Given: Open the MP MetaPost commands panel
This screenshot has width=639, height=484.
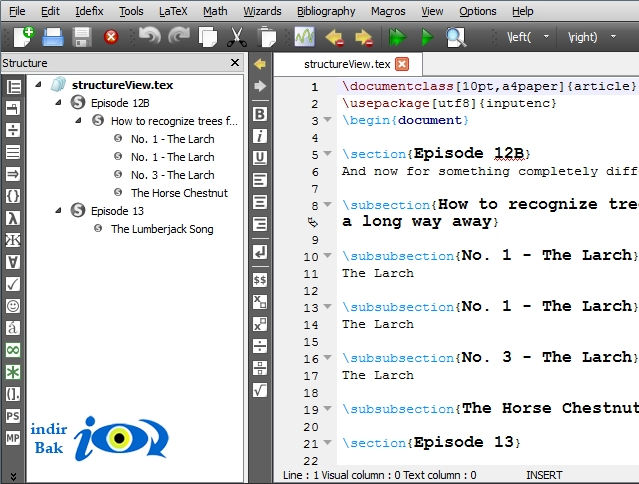Looking at the screenshot, I should click(x=13, y=438).
